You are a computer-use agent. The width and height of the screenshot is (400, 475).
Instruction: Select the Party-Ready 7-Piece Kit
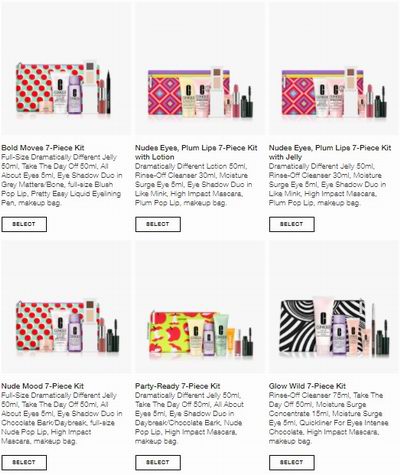pyautogui.click(x=158, y=462)
